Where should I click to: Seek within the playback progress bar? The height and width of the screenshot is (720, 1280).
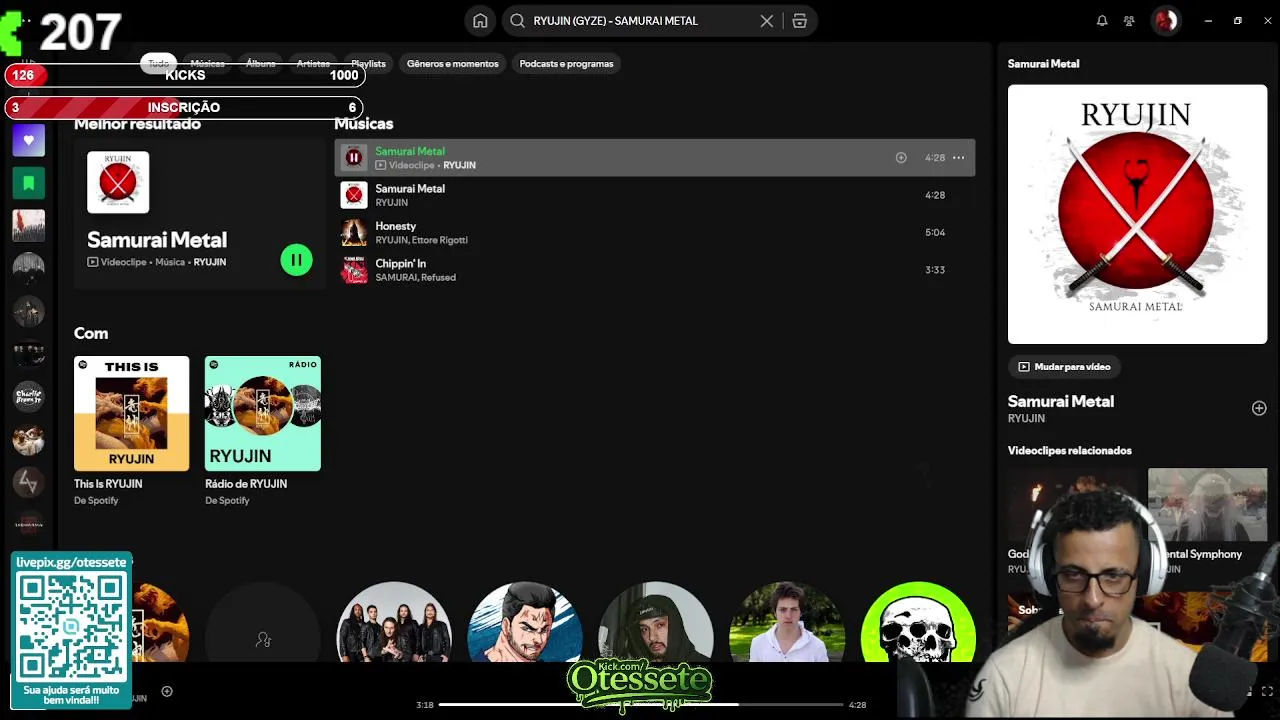(x=641, y=705)
